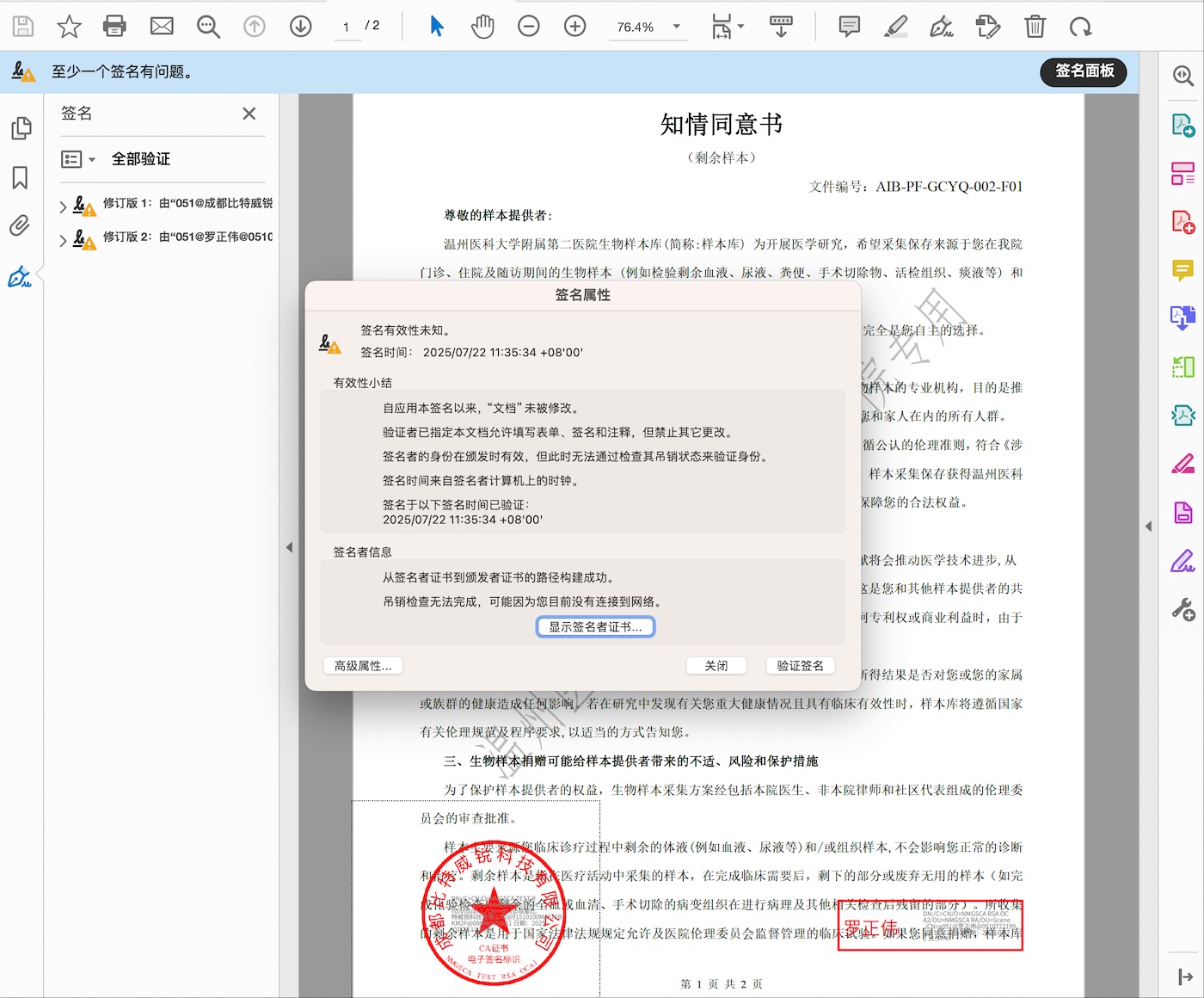Delete the page with the trash icon
Image resolution: width=1204 pixels, height=998 pixels.
pyautogui.click(x=1035, y=27)
